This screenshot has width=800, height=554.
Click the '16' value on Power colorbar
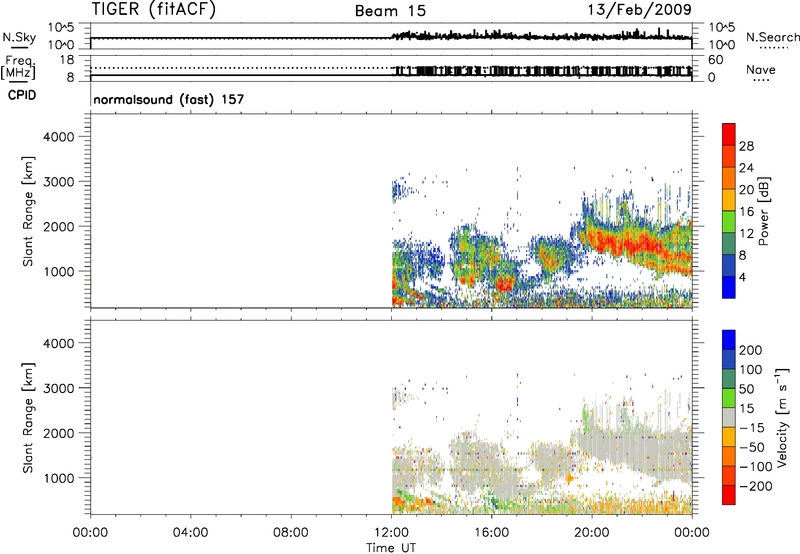coord(746,212)
